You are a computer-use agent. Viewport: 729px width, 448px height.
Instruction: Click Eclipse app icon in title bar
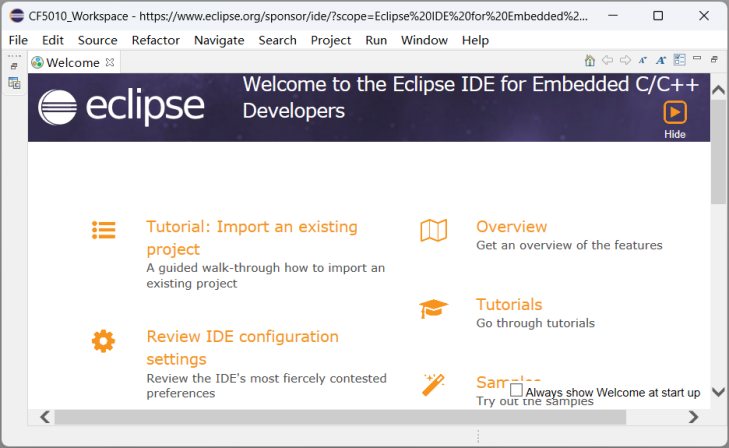[x=17, y=16]
